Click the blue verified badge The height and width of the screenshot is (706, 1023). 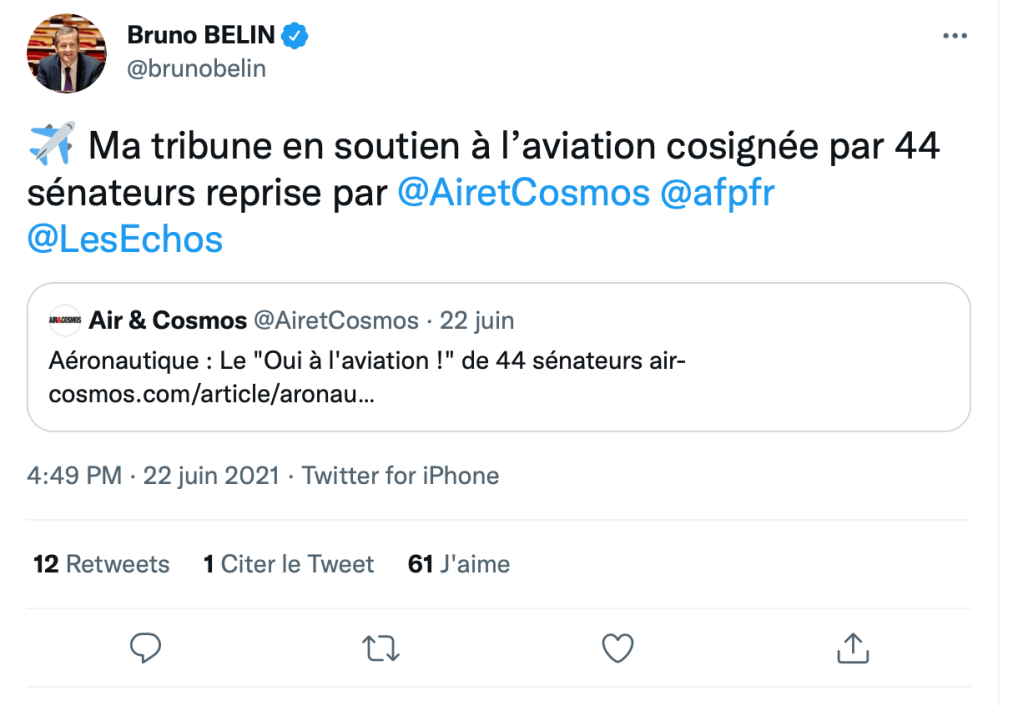(x=294, y=37)
